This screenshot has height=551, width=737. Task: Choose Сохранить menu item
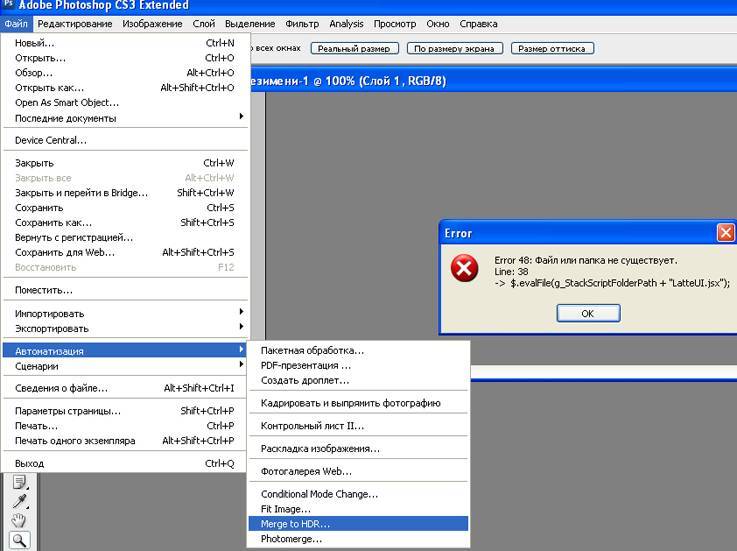point(125,207)
